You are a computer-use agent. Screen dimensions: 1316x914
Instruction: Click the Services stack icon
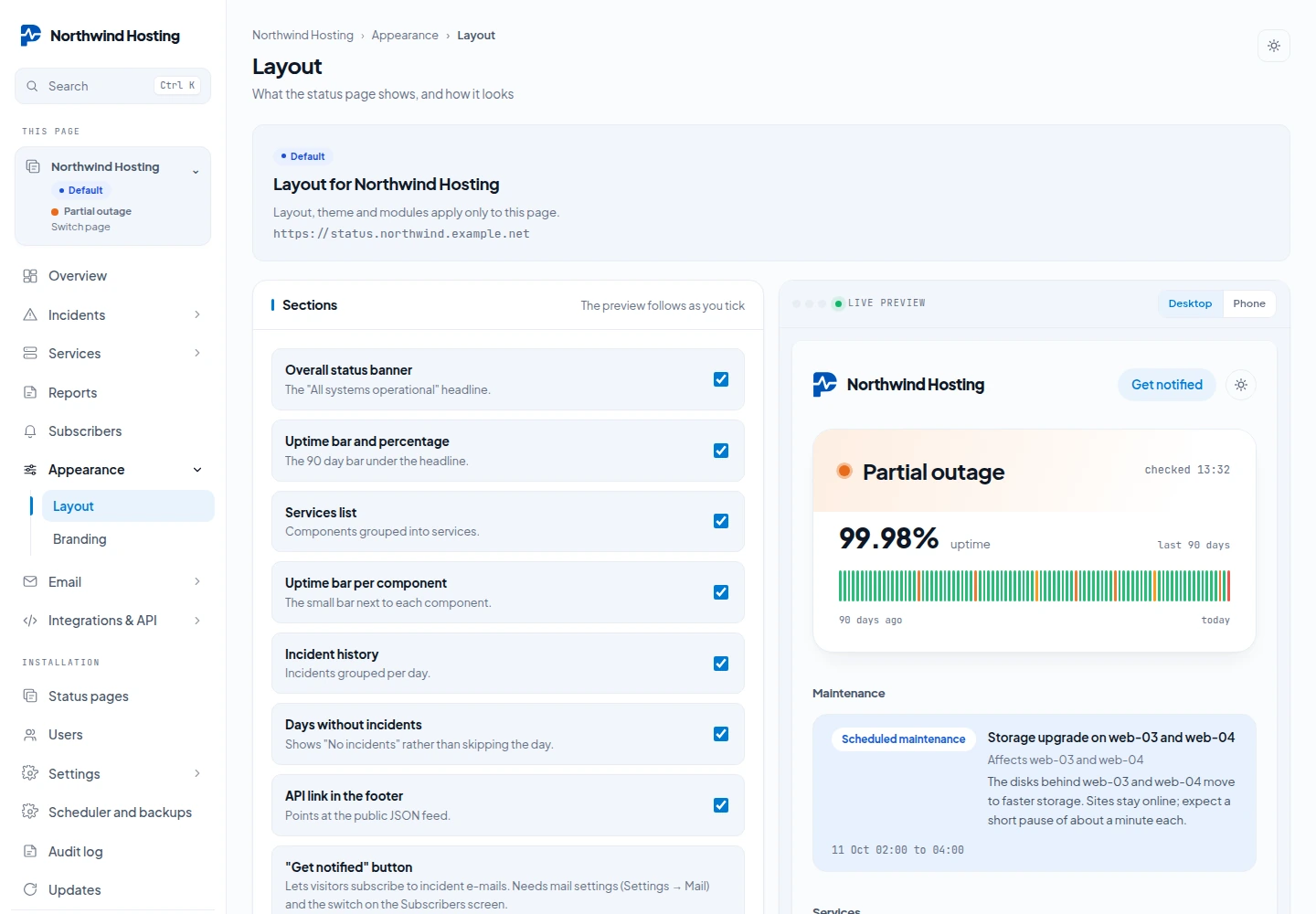pyautogui.click(x=30, y=353)
